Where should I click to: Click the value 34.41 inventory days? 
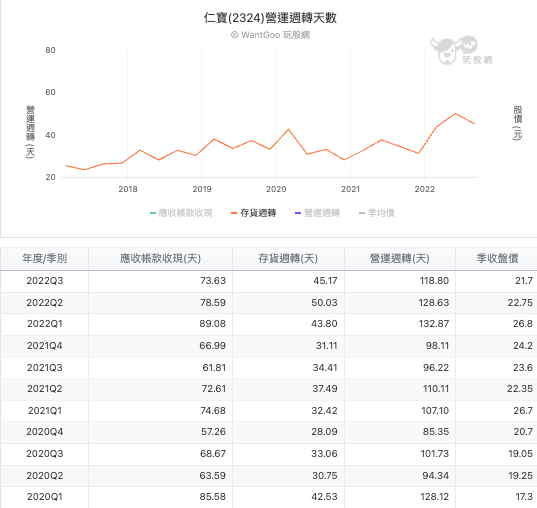[325, 368]
